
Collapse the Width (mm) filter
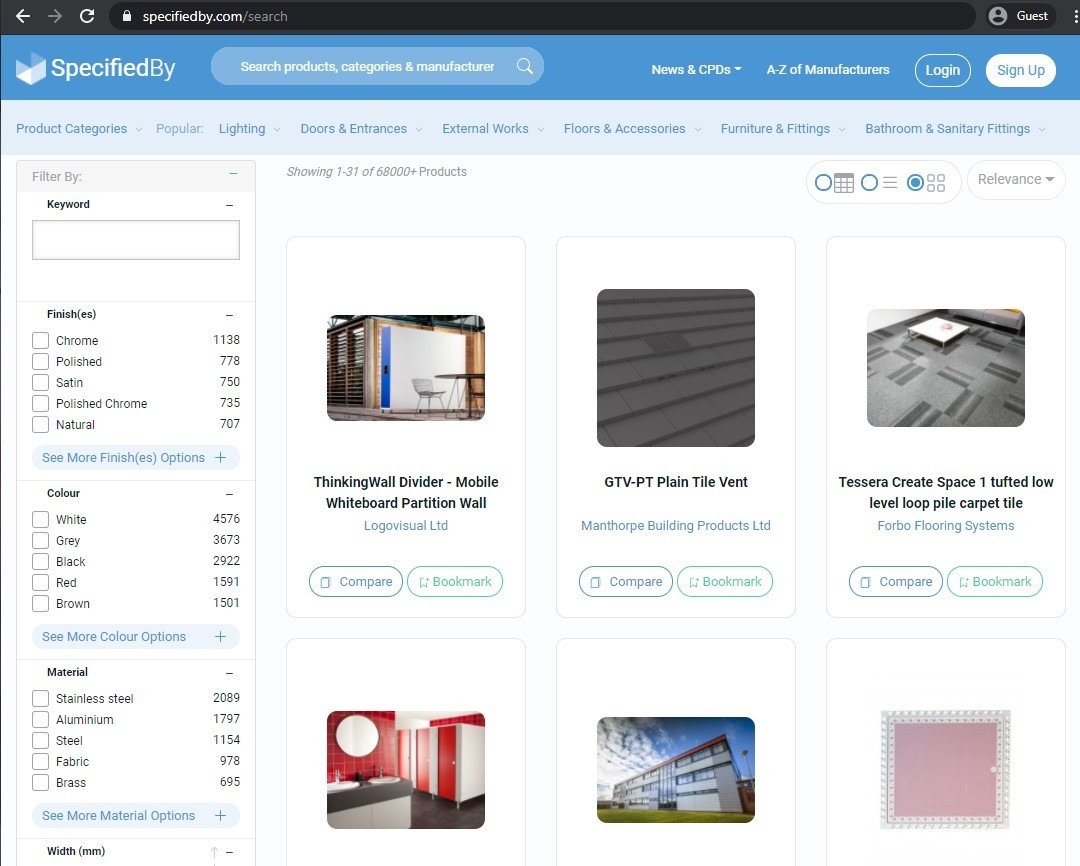click(230, 851)
